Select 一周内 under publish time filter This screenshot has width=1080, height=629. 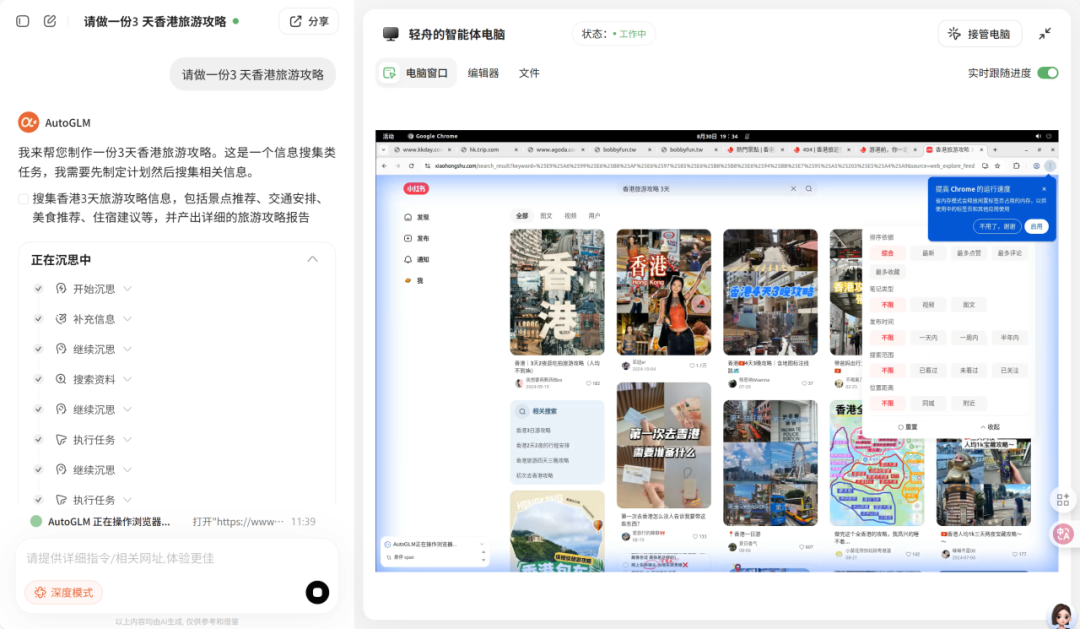pos(968,338)
